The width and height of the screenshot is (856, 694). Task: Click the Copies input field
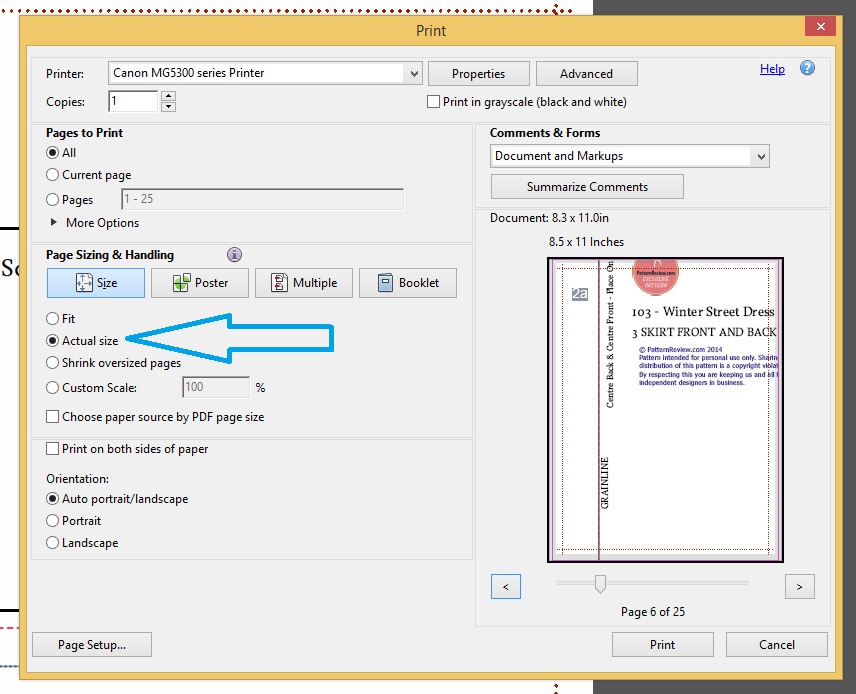coord(133,101)
